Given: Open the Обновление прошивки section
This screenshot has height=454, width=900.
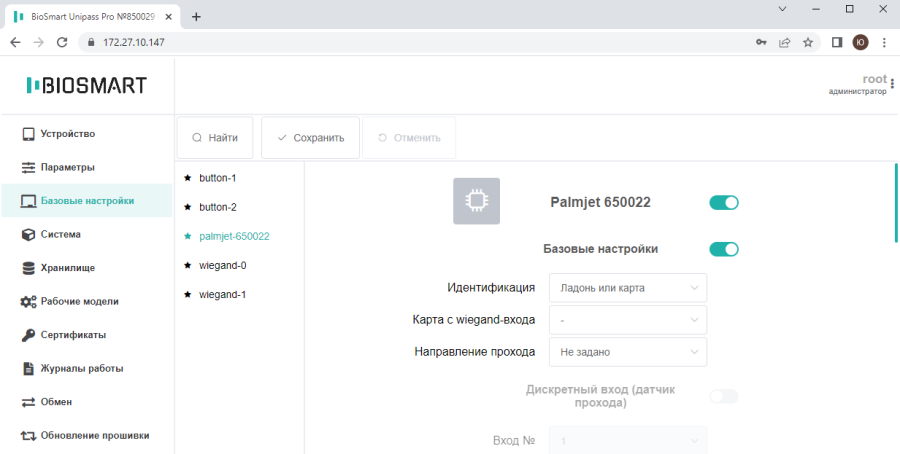Looking at the screenshot, I should point(87,436).
